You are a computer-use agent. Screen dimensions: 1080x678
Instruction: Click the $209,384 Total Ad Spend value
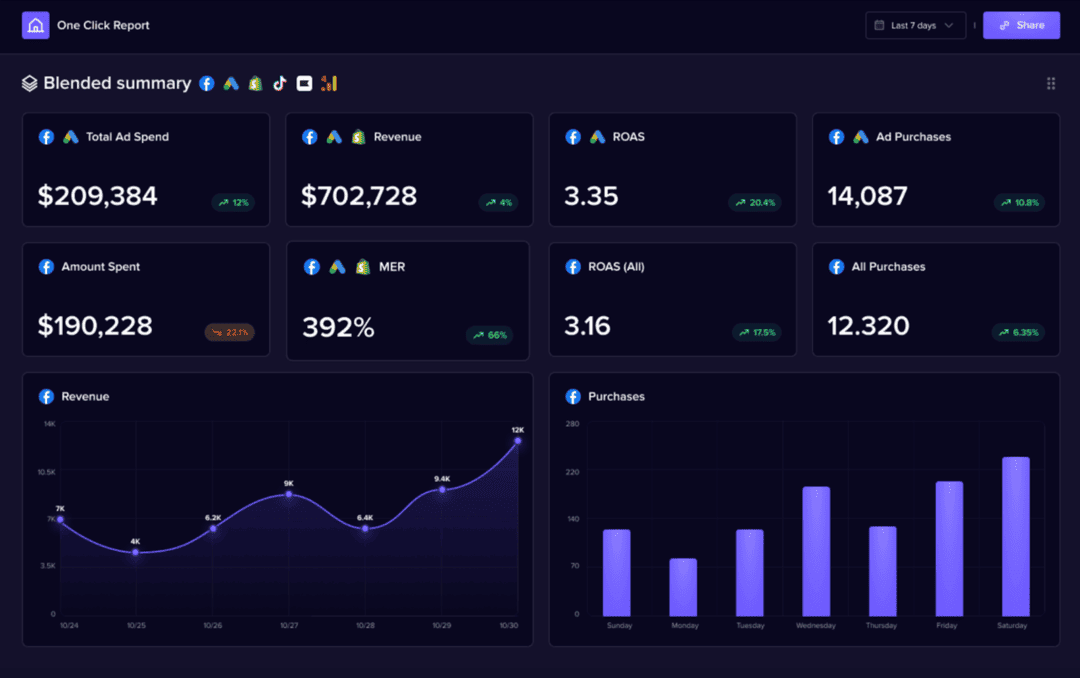click(x=98, y=196)
